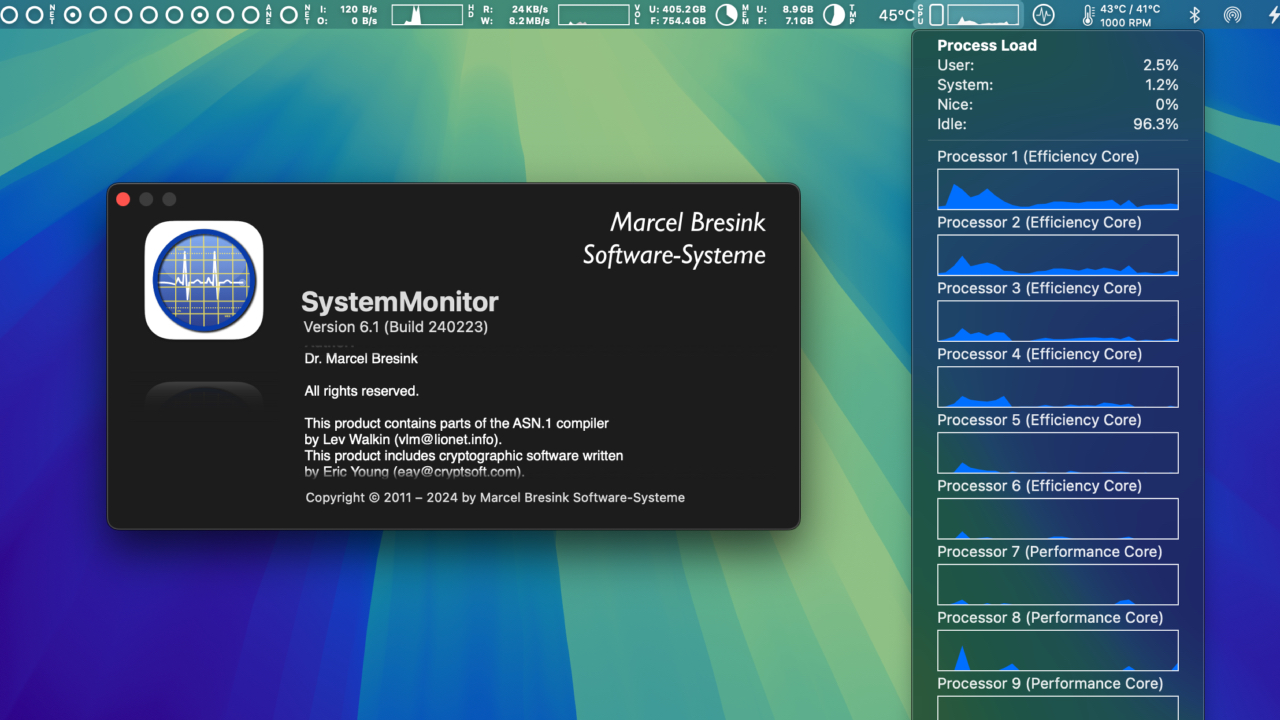Click the 1000 RPM fan speed readout
This screenshot has width=1280, height=720.
[x=1125, y=21]
